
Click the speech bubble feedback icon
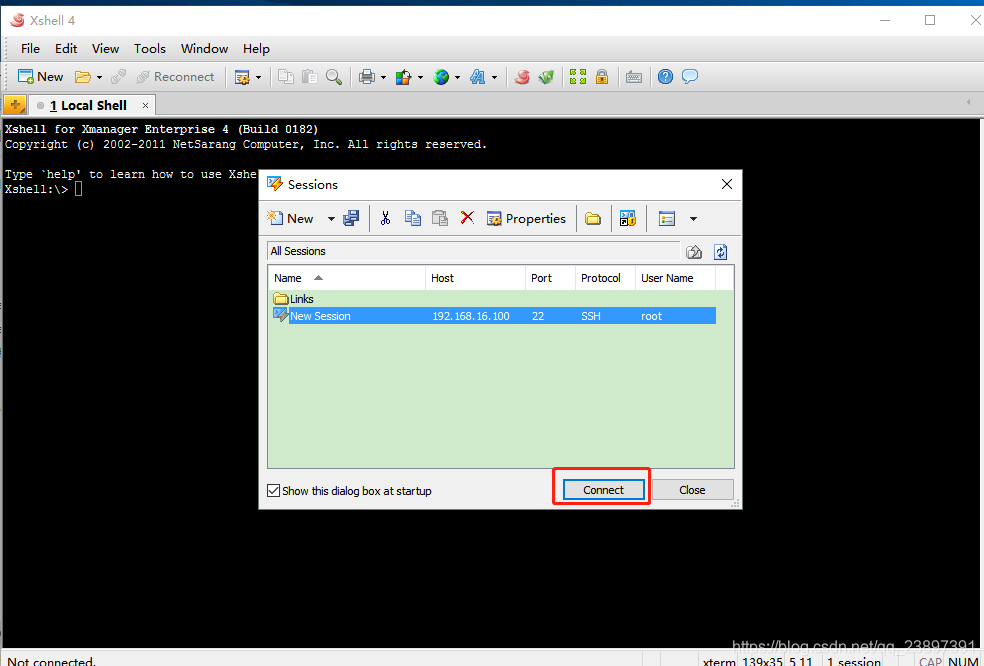(690, 77)
